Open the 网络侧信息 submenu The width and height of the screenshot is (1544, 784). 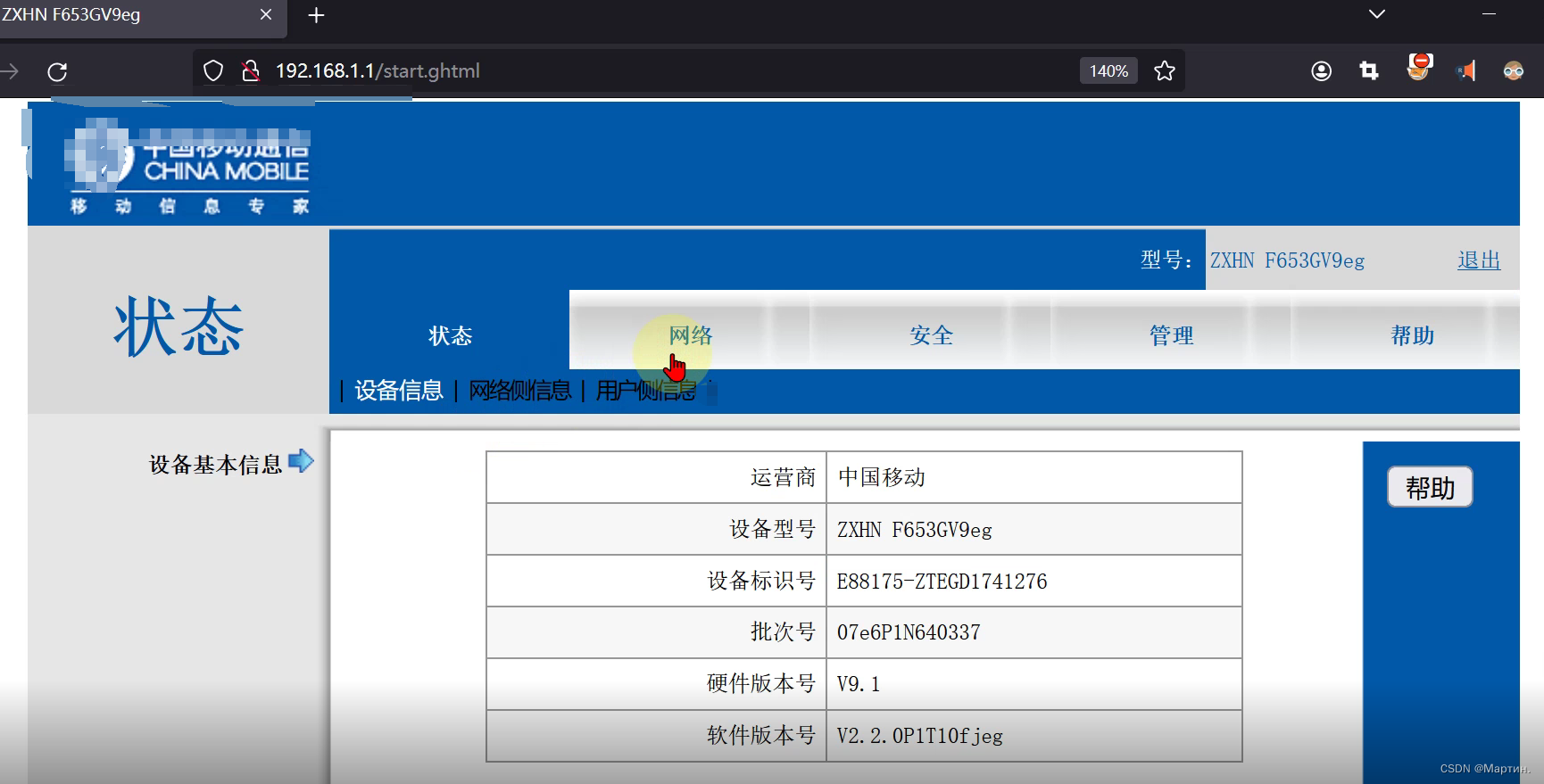pyautogui.click(x=520, y=391)
